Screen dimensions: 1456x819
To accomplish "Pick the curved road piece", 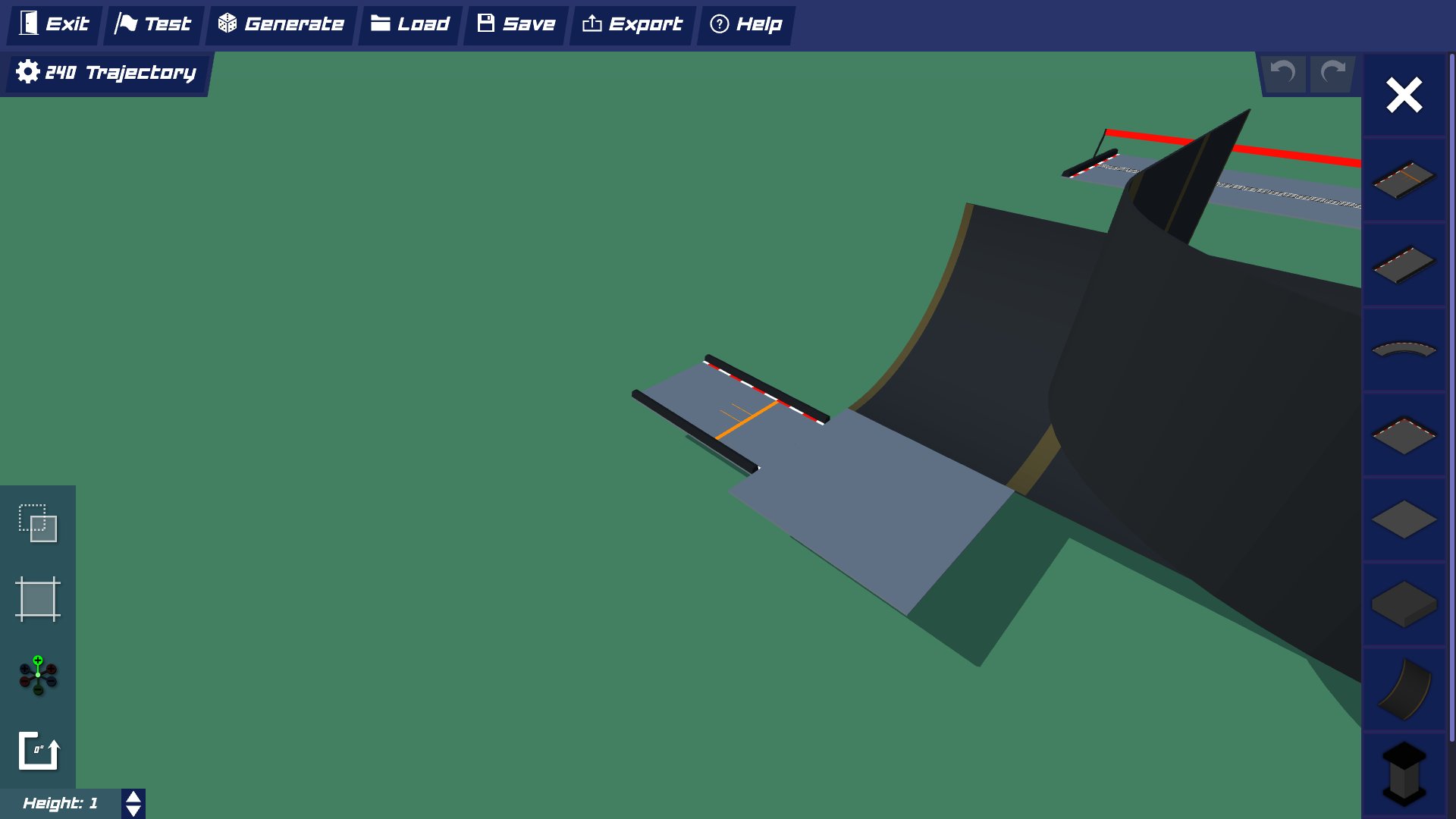I will pyautogui.click(x=1404, y=350).
